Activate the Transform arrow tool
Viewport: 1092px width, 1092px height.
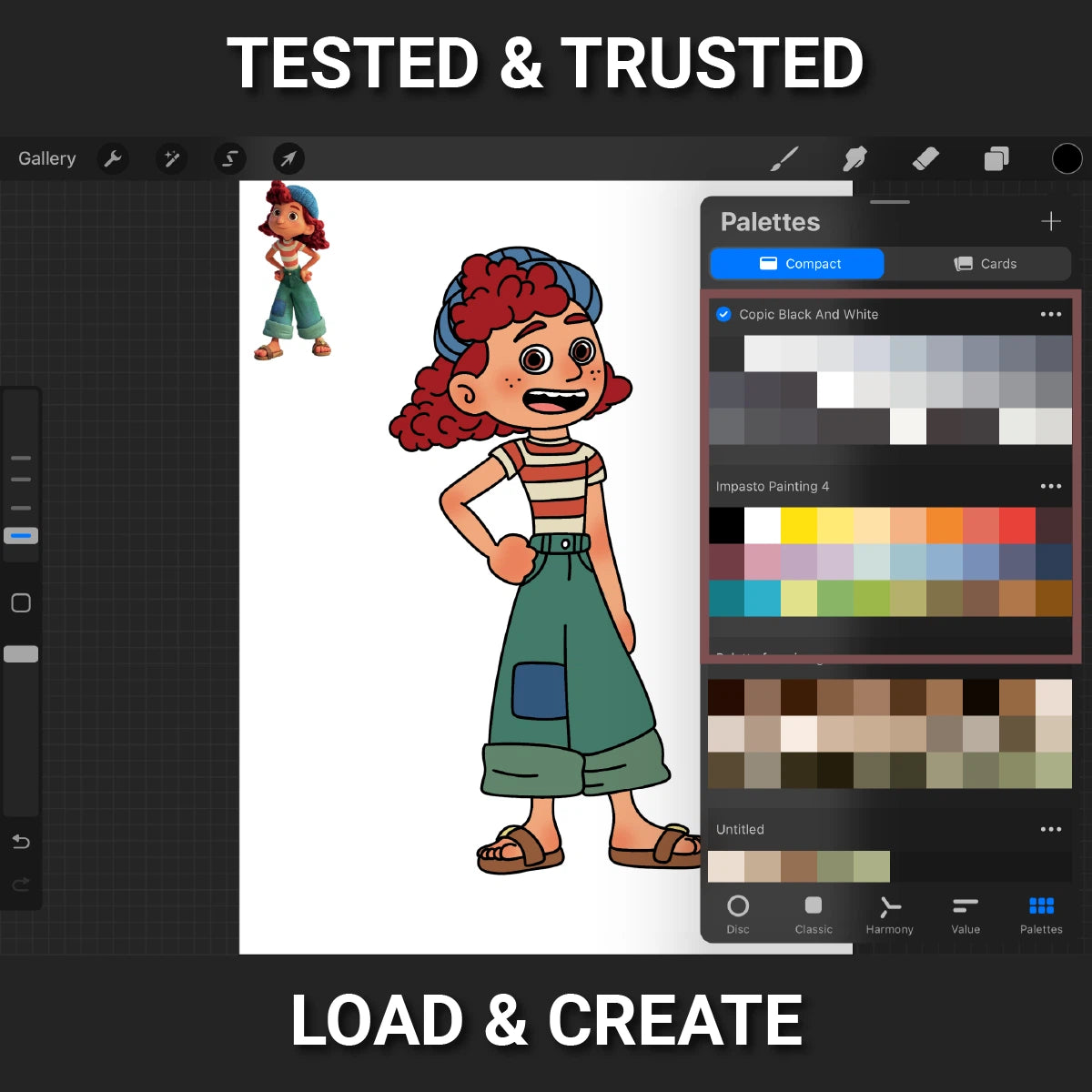tap(288, 159)
